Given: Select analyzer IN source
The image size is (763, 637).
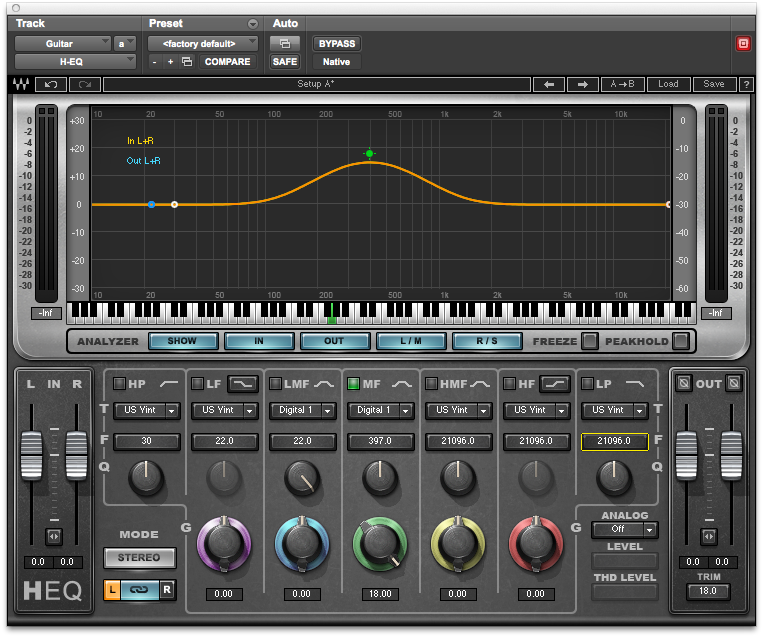Looking at the screenshot, I should [259, 341].
